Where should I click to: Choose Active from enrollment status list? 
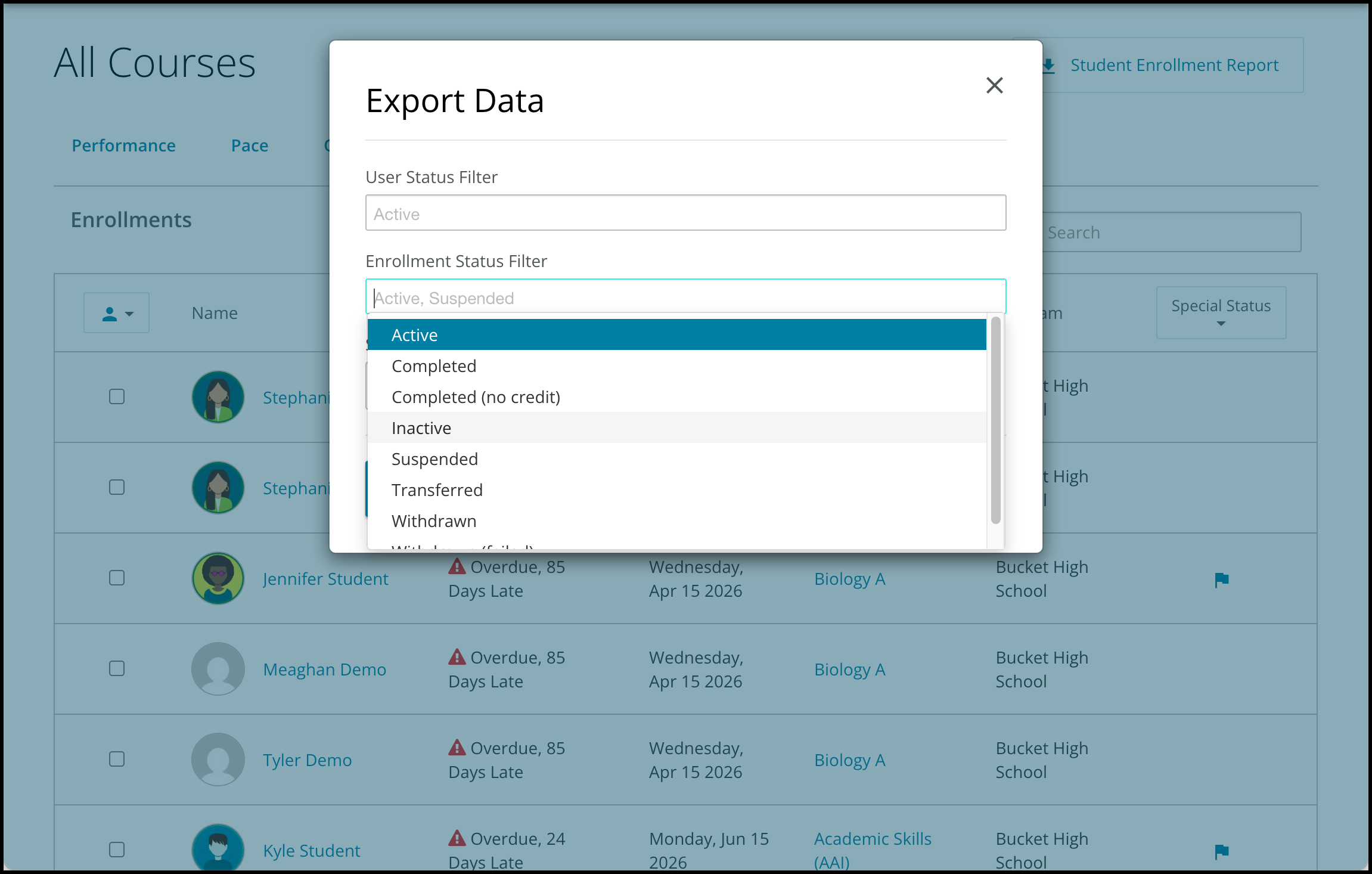point(676,334)
